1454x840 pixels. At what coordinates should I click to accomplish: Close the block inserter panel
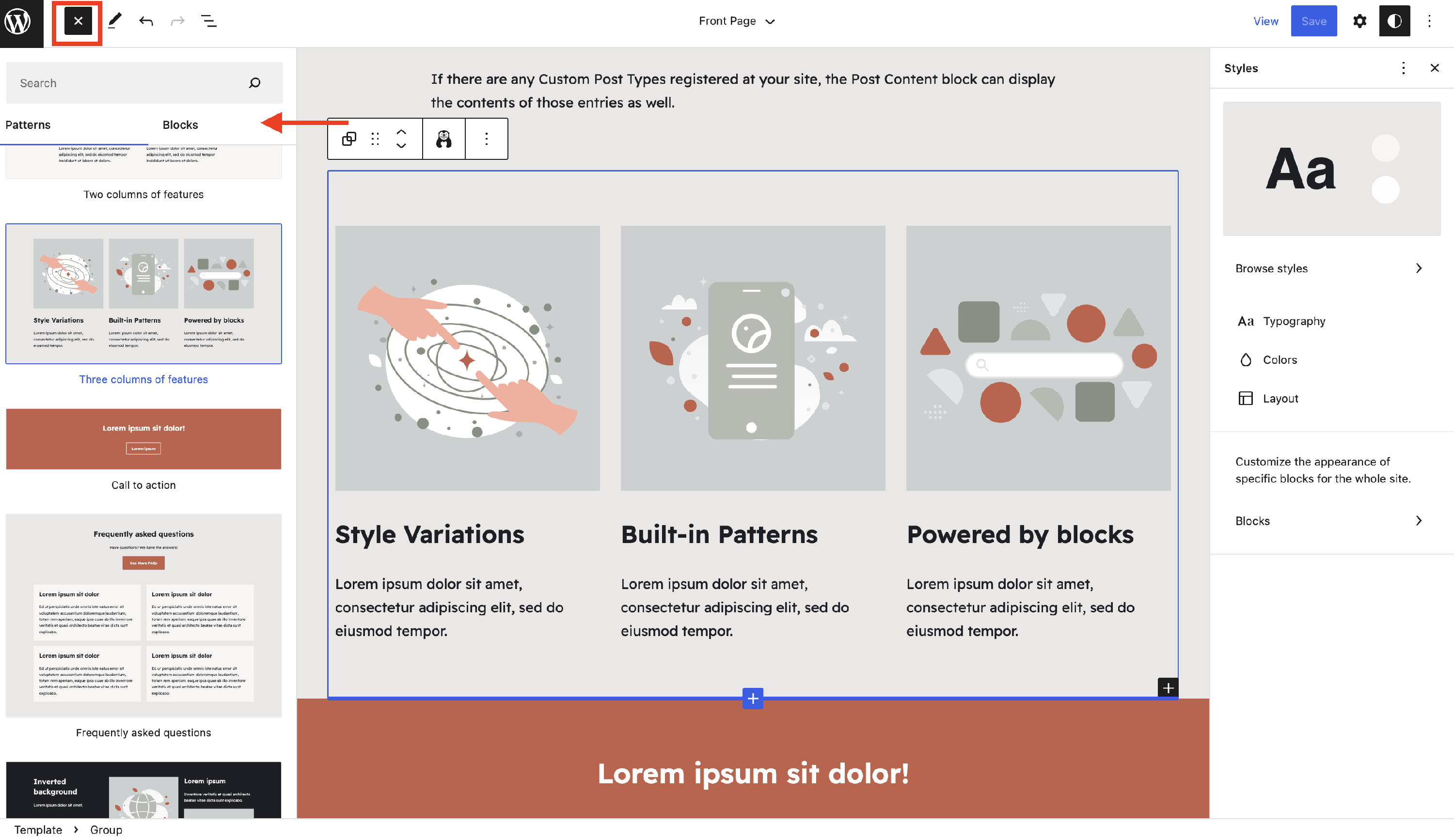pyautogui.click(x=78, y=21)
